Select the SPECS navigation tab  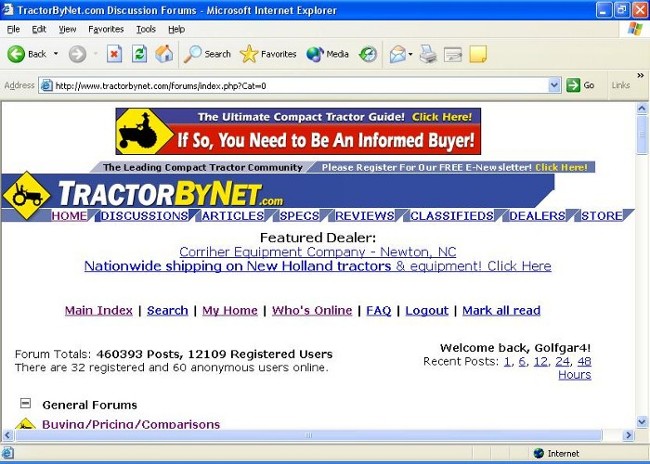[299, 216]
